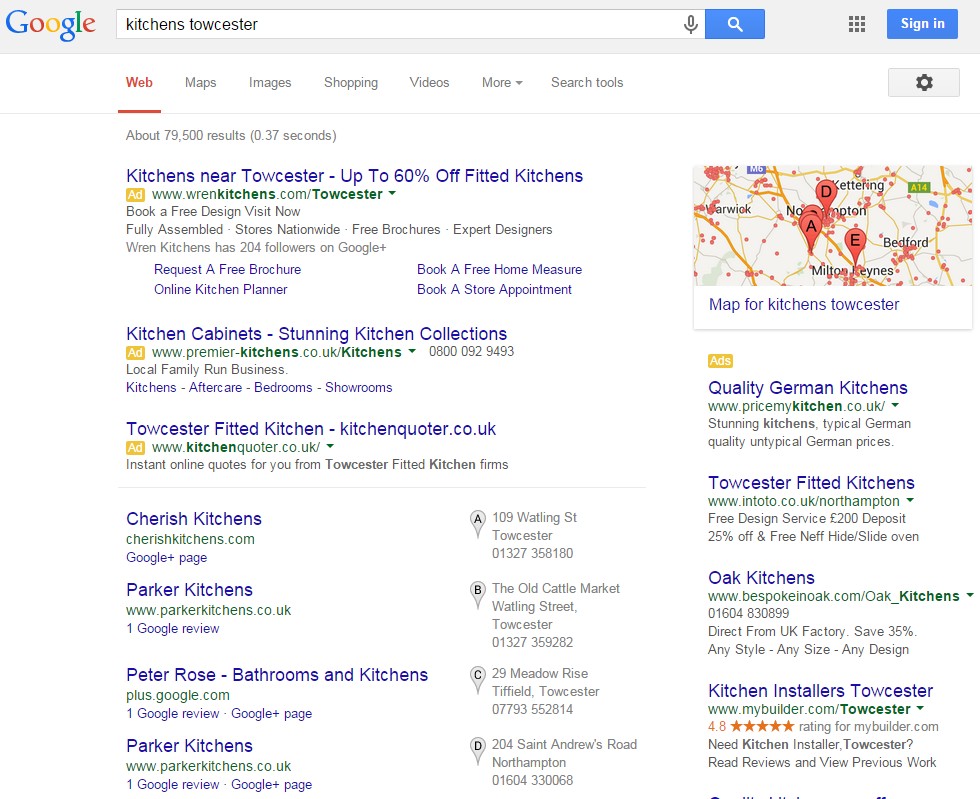Click Bedrooms sitelink under premier-kitchens ad
The height and width of the screenshot is (799, 980).
(x=283, y=388)
